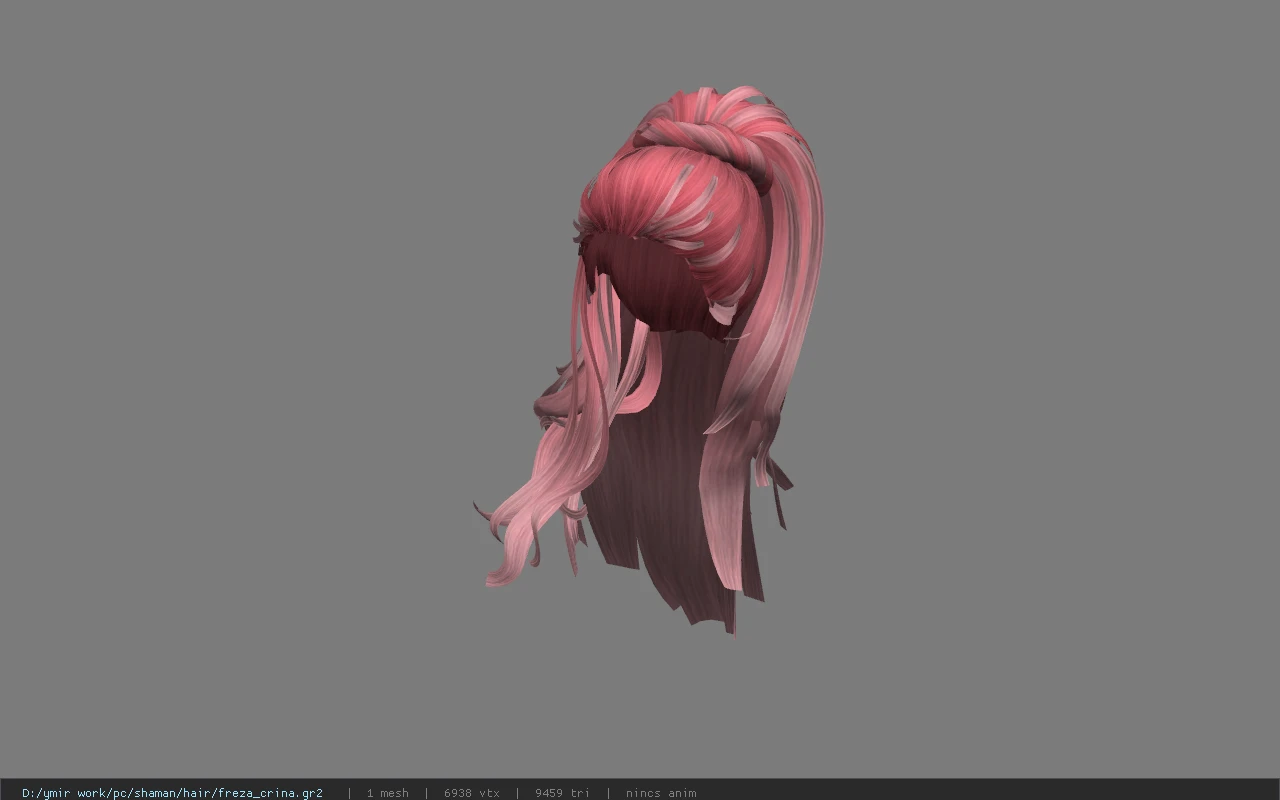Click the '1 mesh' status entry
Image resolution: width=1280 pixels, height=800 pixels.
387,793
